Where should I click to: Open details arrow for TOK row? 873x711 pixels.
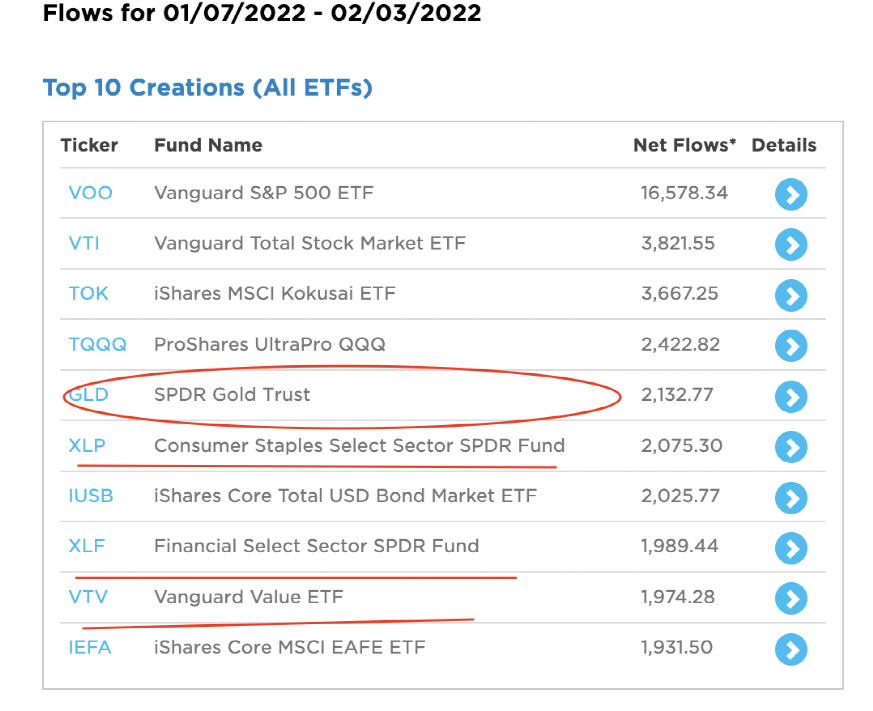tap(791, 295)
